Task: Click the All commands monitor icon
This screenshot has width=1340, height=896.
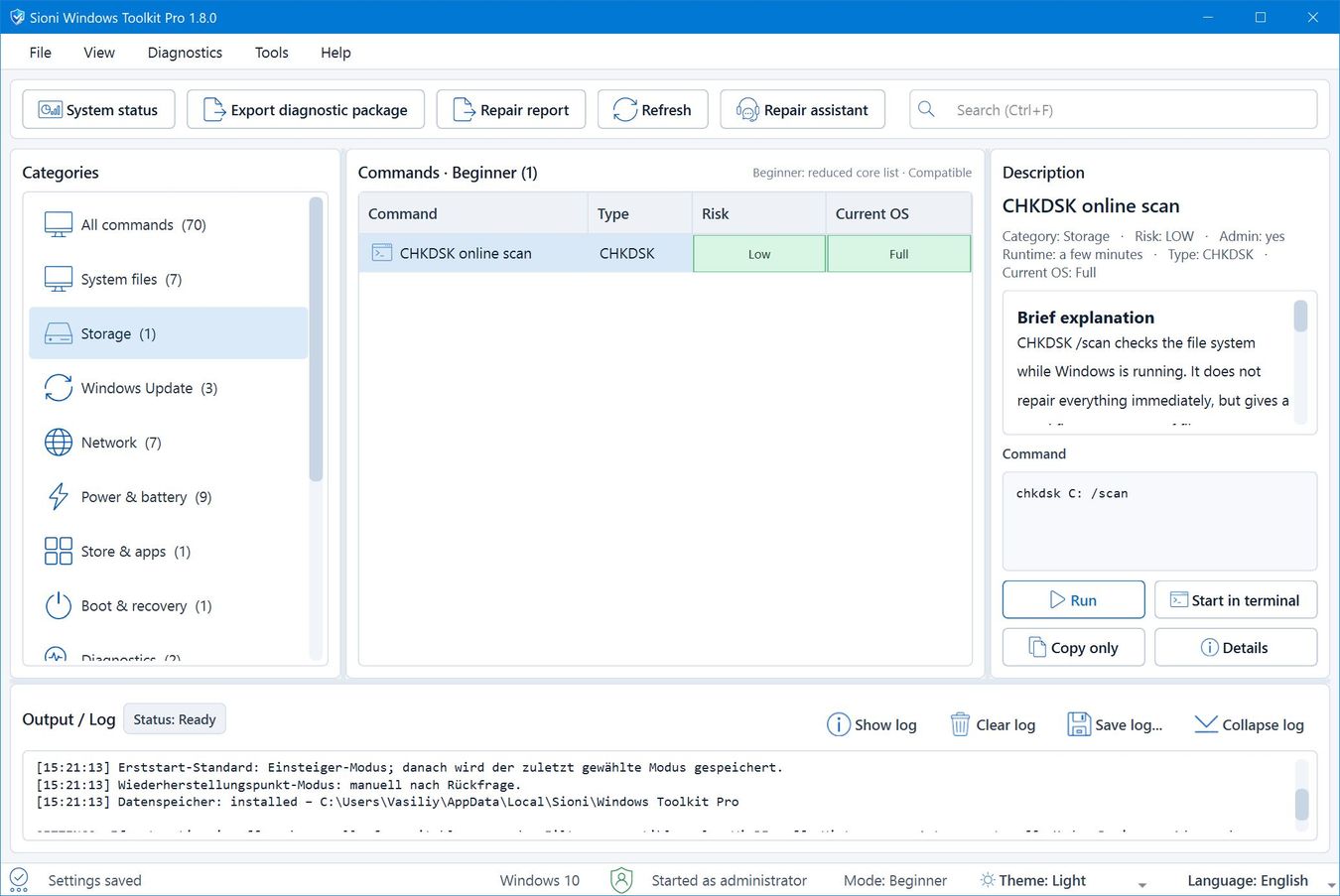Action: point(59,224)
